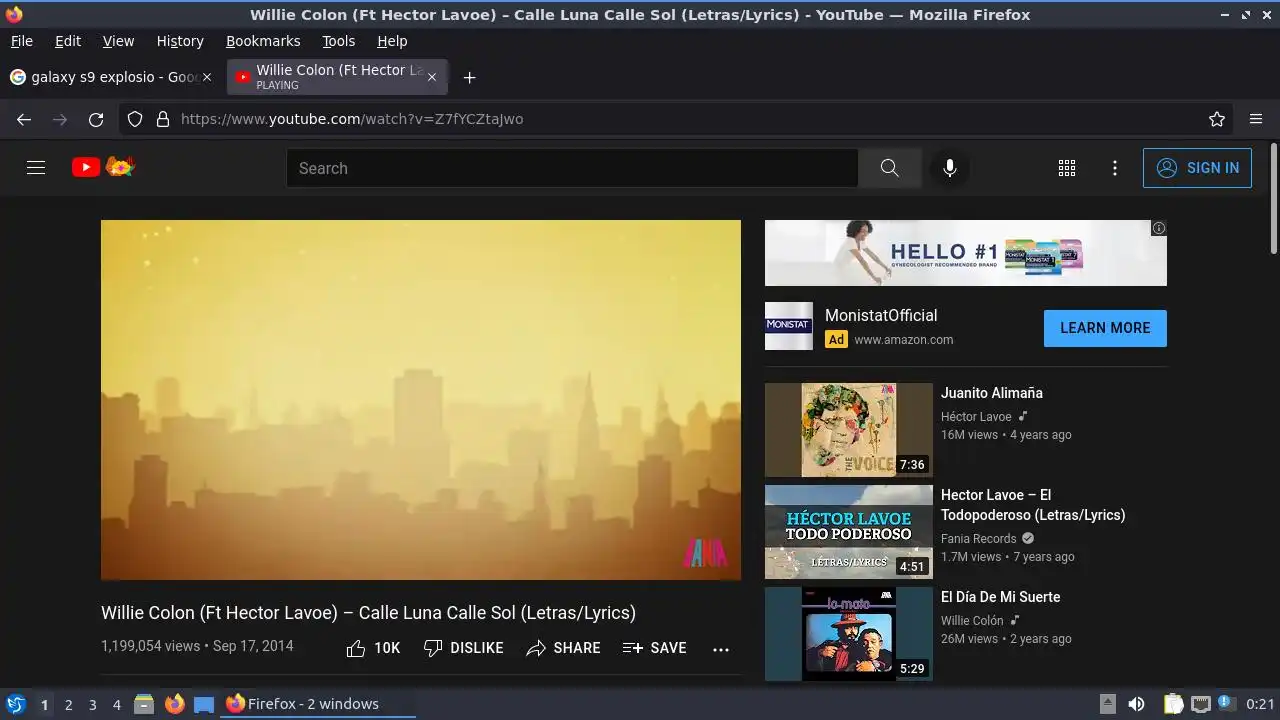
Task: Open Firefox application hamburger menu
Action: point(1256,119)
